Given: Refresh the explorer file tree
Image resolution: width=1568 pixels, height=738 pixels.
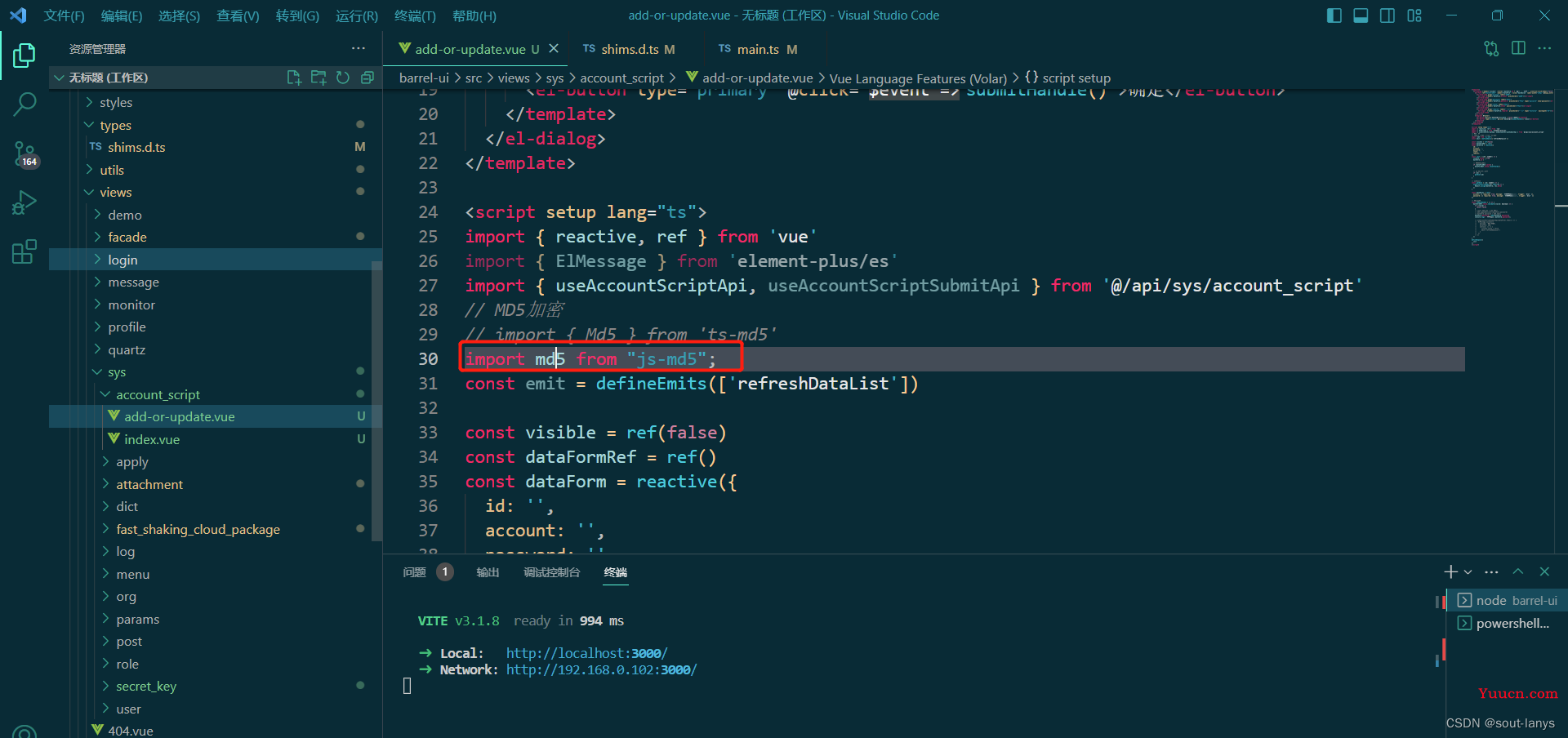Looking at the screenshot, I should (x=343, y=78).
